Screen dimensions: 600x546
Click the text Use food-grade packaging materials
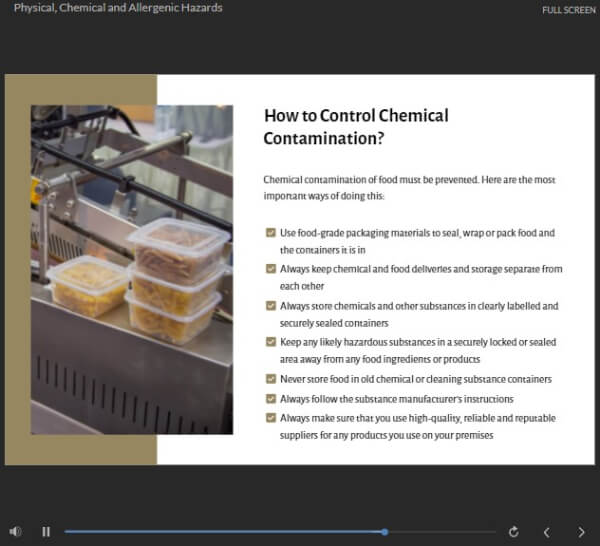(417, 241)
